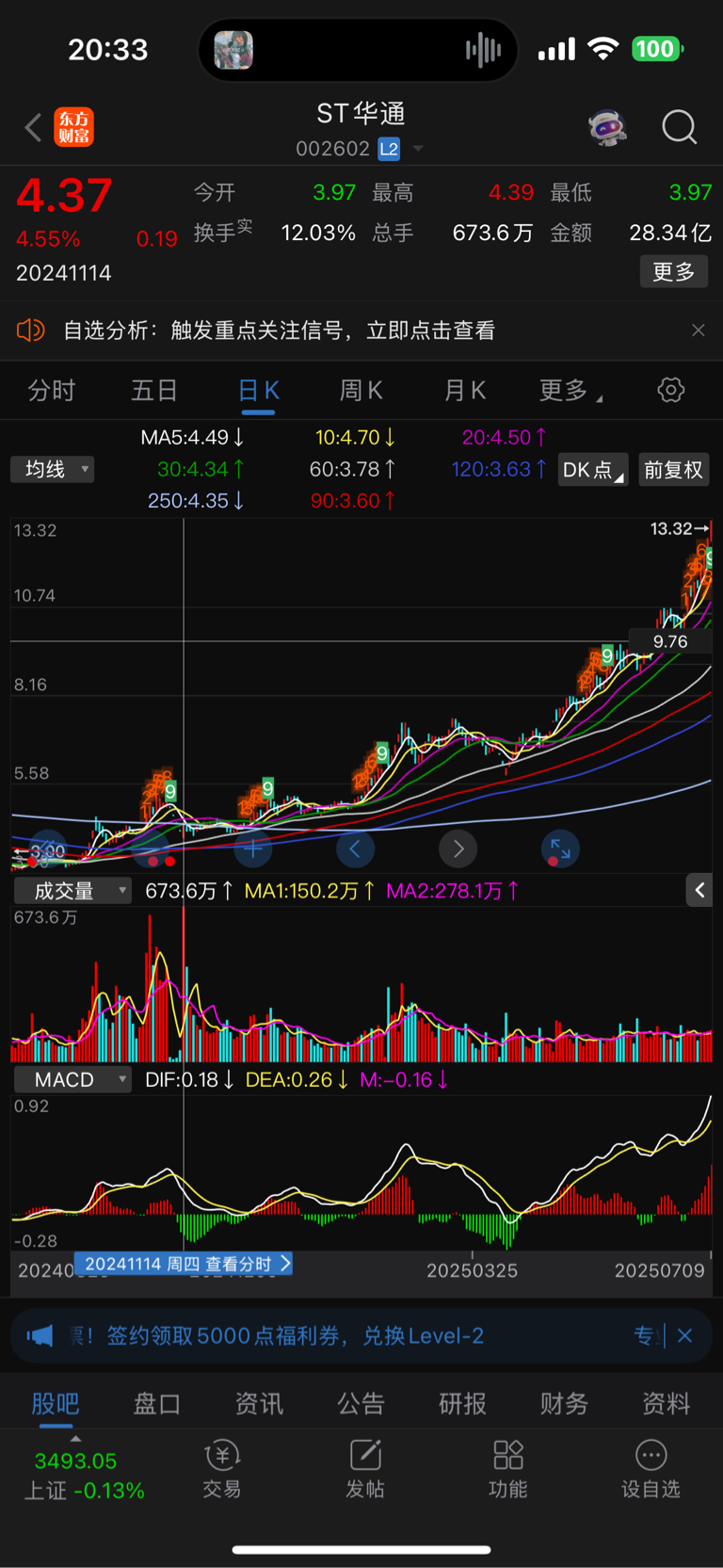Open the 均线 indicator dropdown
This screenshot has width=723, height=1568.
[x=53, y=469]
